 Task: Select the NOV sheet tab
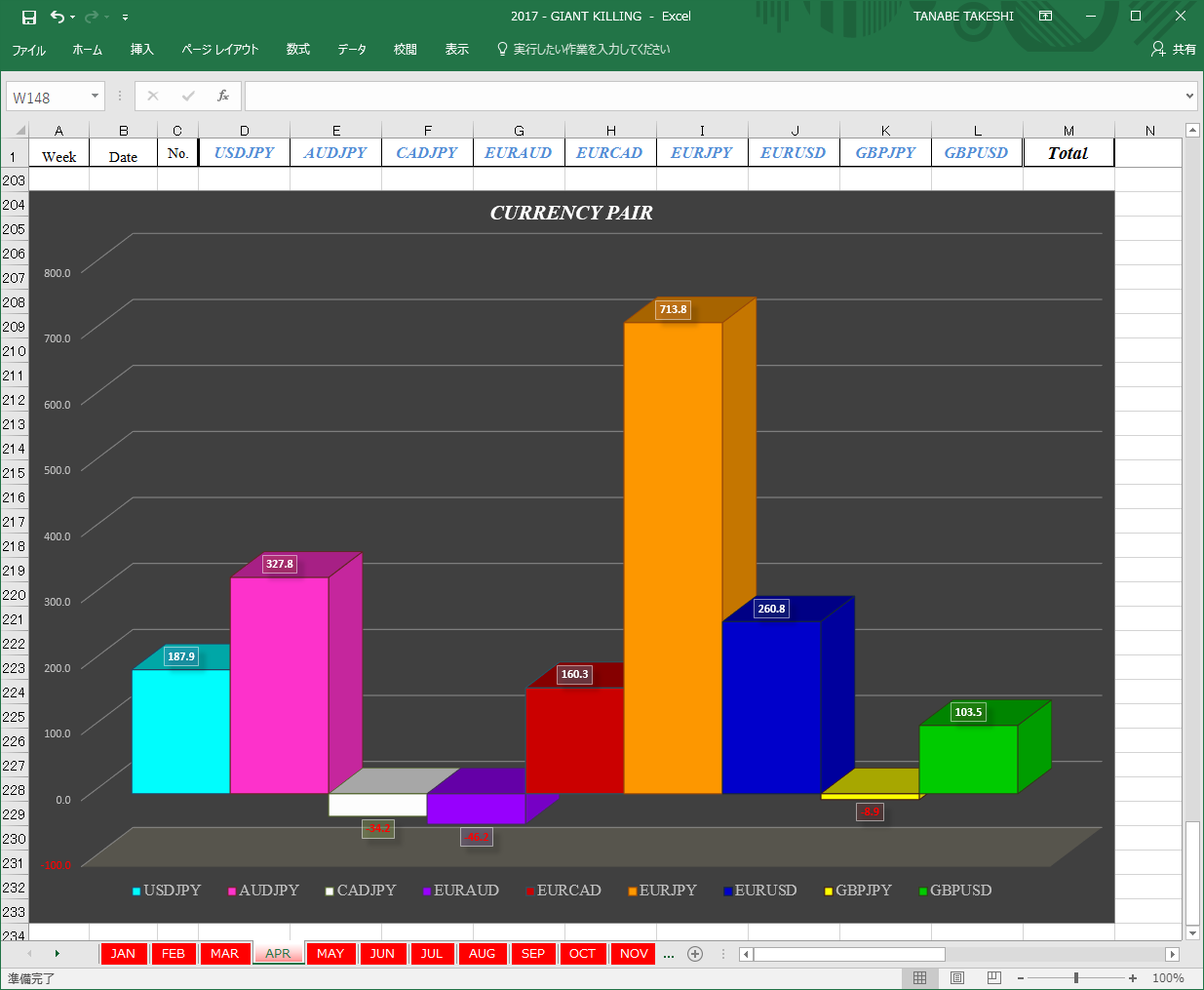[x=634, y=954]
